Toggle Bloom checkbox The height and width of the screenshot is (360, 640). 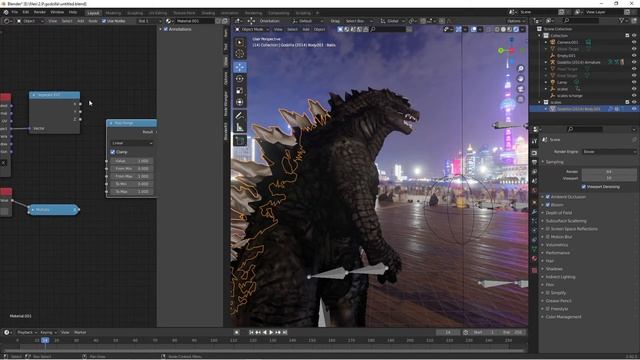[548, 205]
